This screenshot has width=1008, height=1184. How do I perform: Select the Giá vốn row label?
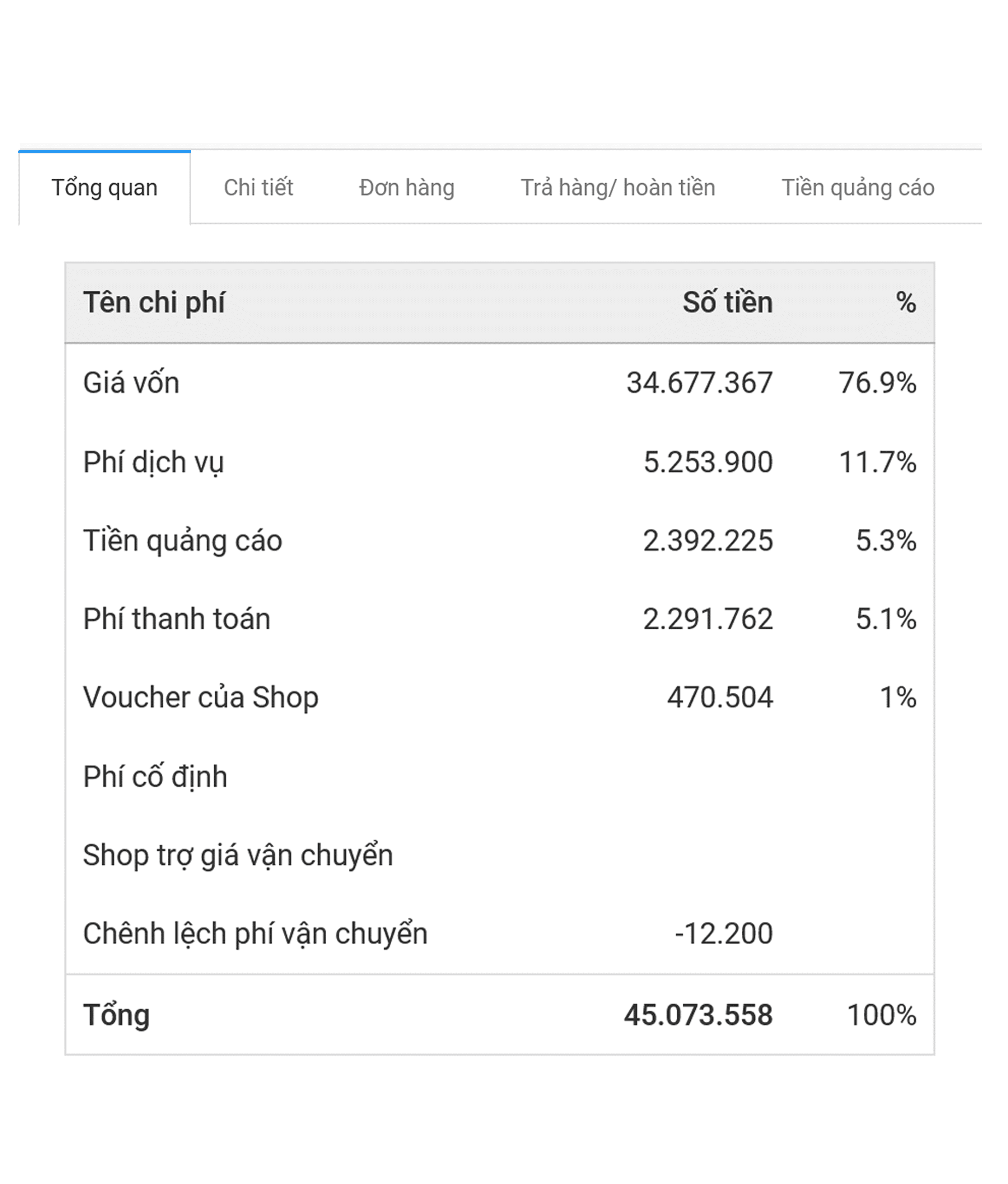(131, 383)
